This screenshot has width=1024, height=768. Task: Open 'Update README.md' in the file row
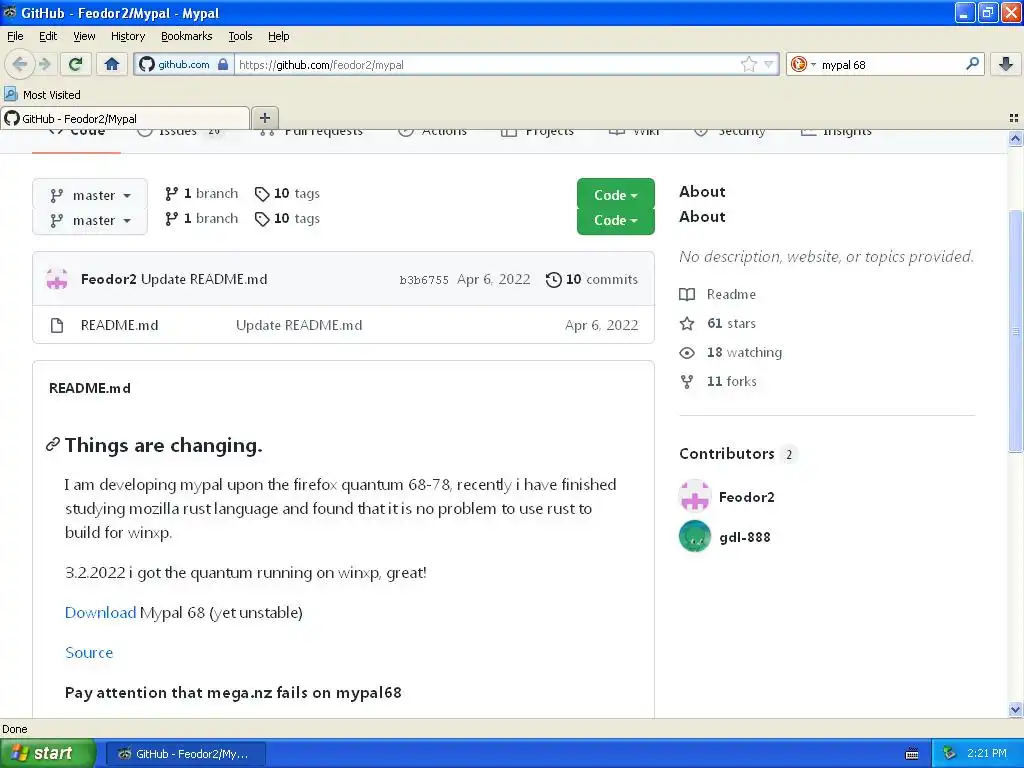pos(299,325)
